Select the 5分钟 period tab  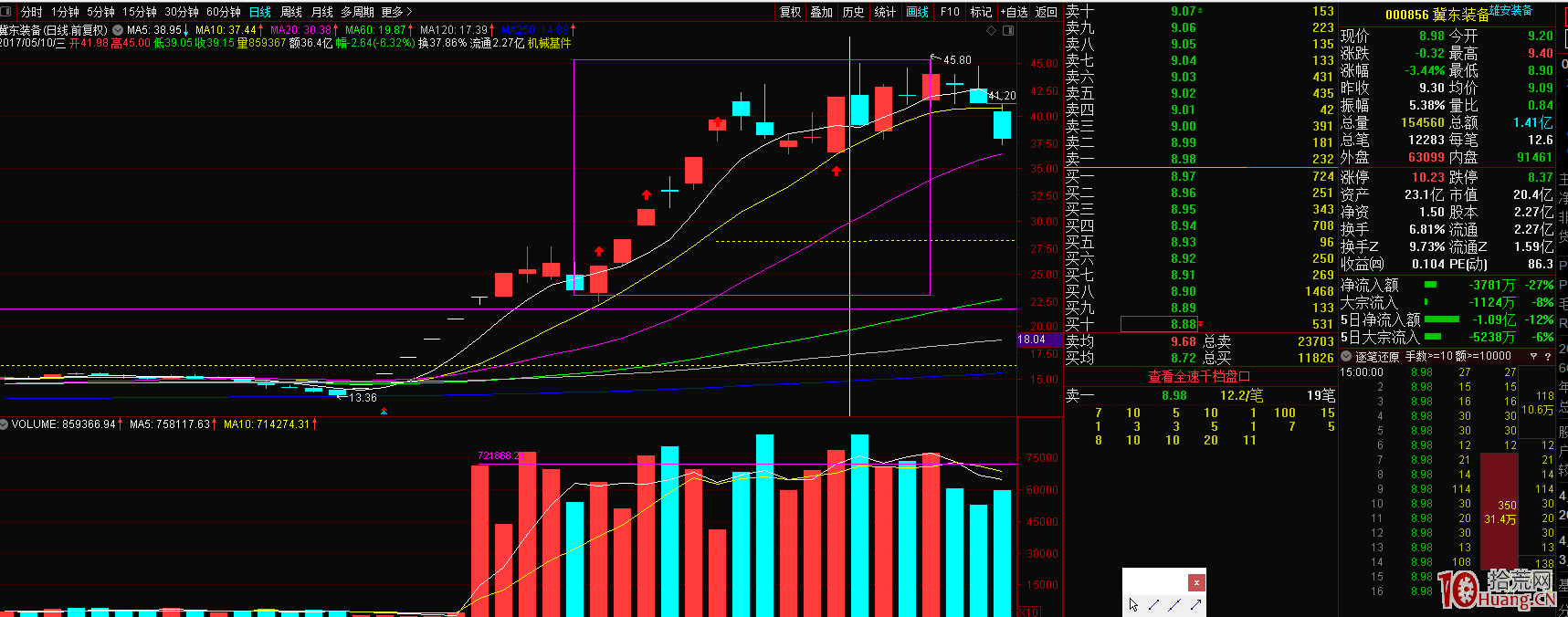pos(100,12)
